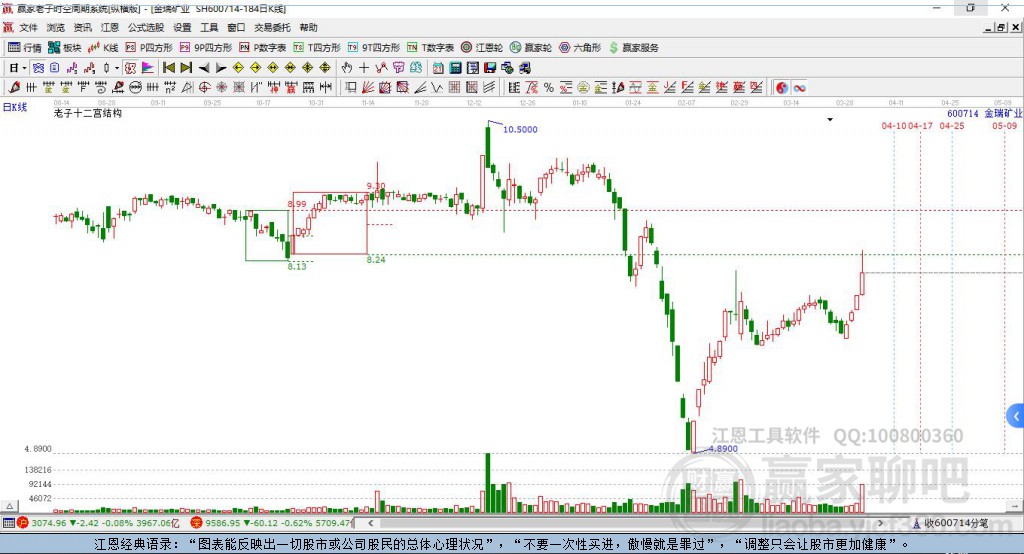The height and width of the screenshot is (554, 1024).
Task: Open the T四方形 tool
Action: coord(317,48)
